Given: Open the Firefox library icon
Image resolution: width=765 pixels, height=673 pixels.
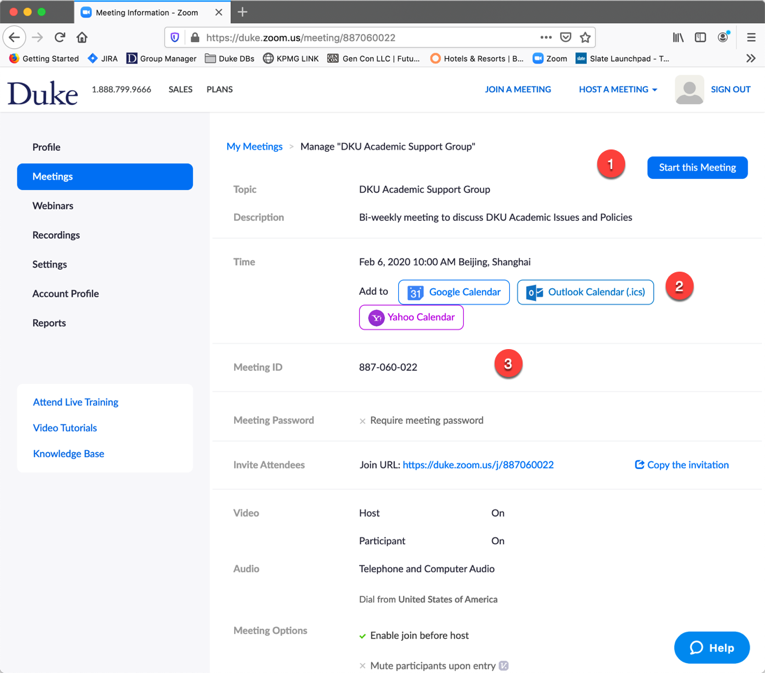Looking at the screenshot, I should point(678,38).
